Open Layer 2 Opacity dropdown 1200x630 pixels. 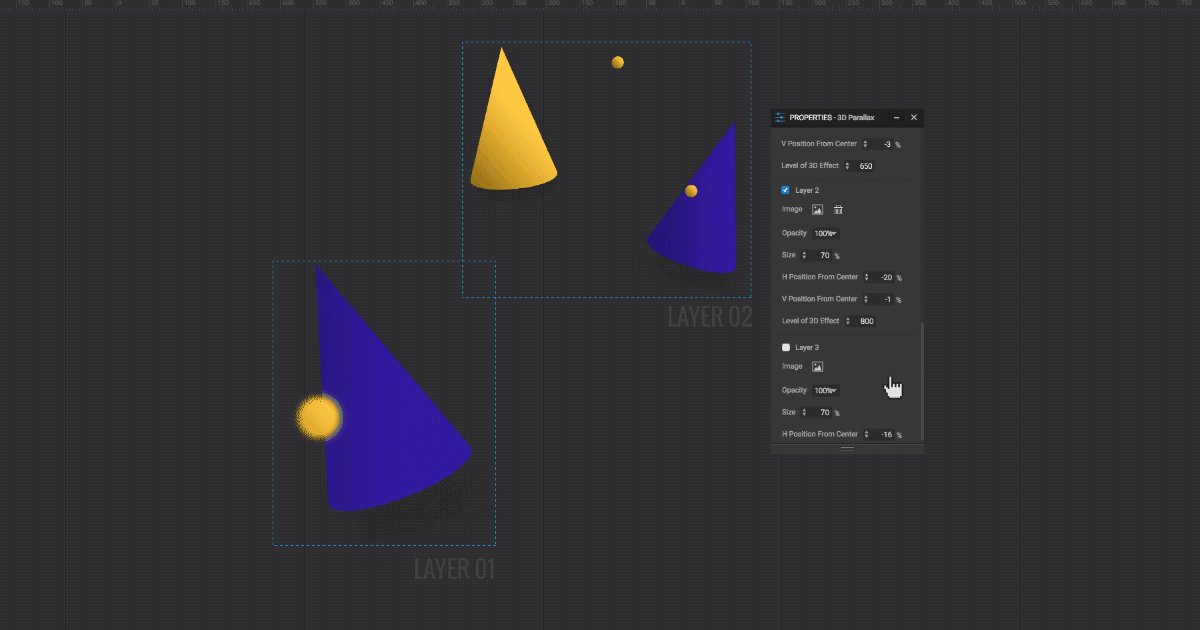coord(825,233)
